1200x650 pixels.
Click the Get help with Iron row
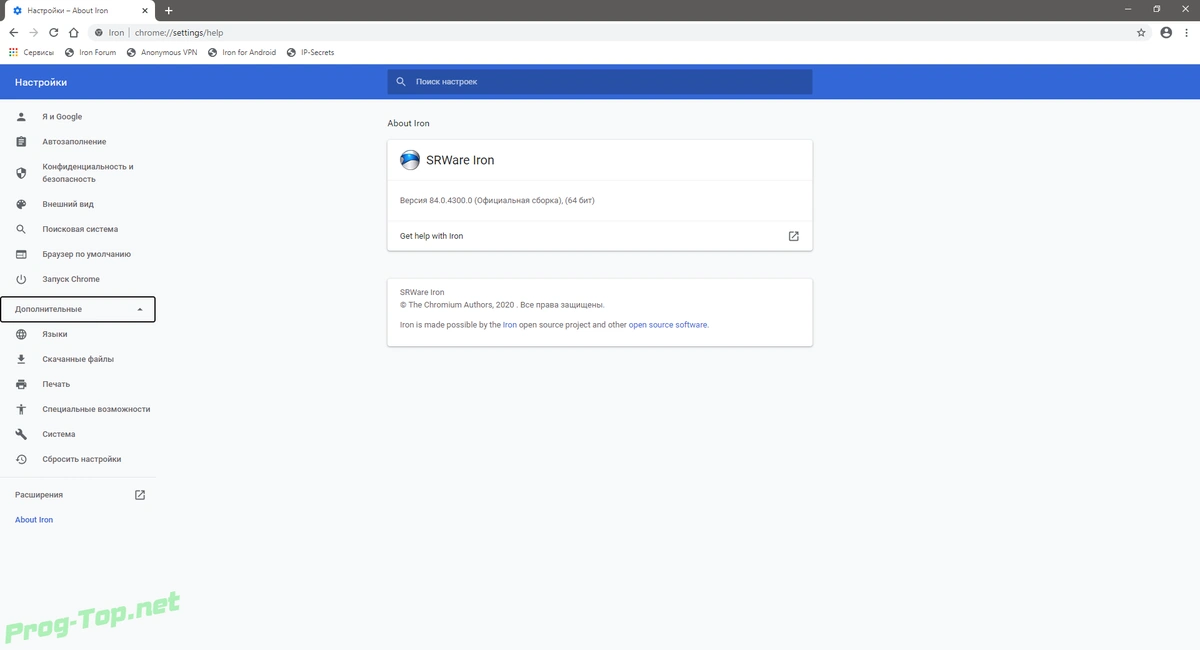click(600, 236)
